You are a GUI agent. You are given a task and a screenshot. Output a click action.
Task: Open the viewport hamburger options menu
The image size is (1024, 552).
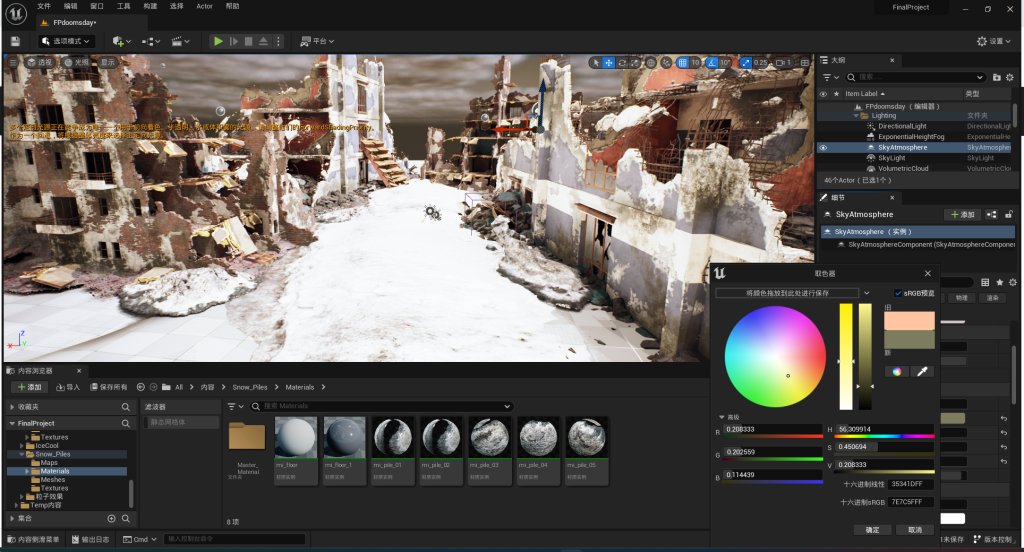tap(12, 62)
